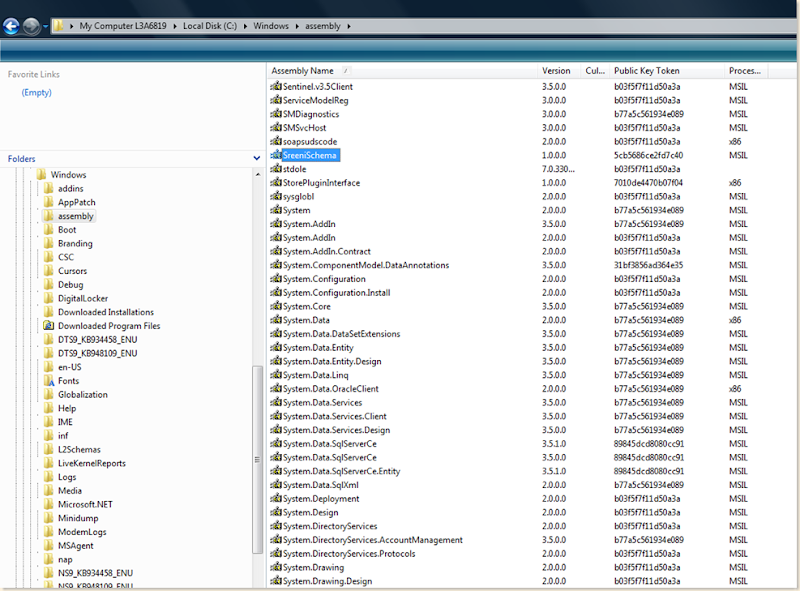Click the Sentinel.v3.5Client assembly icon
Image resolution: width=800 pixels, height=591 pixels.
pyautogui.click(x=276, y=87)
